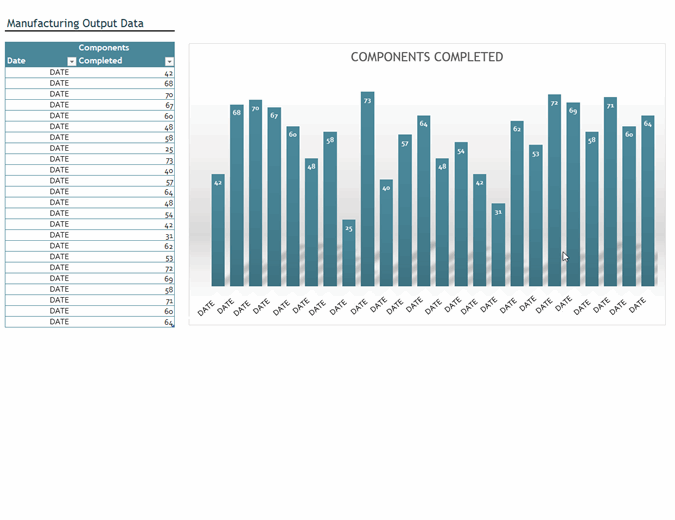Select the Date column header cell

41,54
